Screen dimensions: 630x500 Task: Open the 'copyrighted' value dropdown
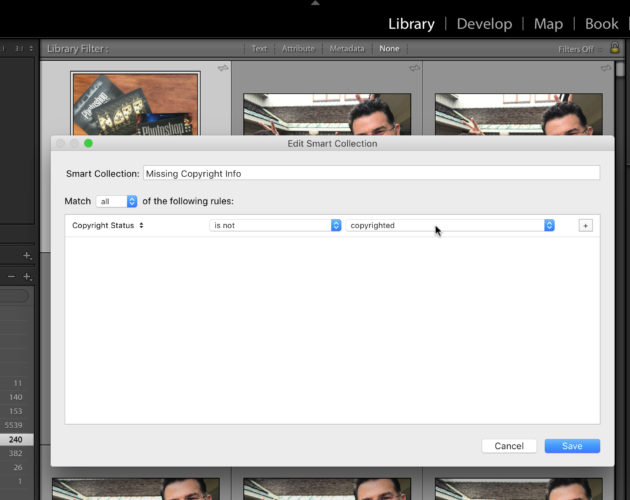[x=450, y=225]
